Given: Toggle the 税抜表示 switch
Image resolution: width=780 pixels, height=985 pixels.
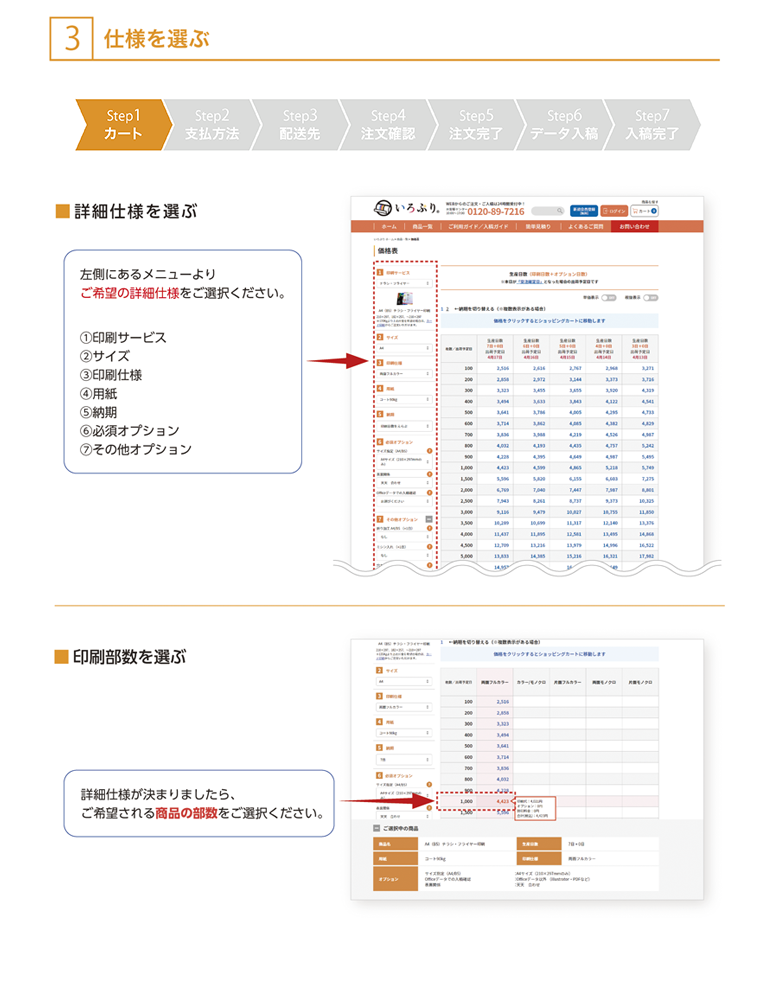Looking at the screenshot, I should (x=651, y=297).
